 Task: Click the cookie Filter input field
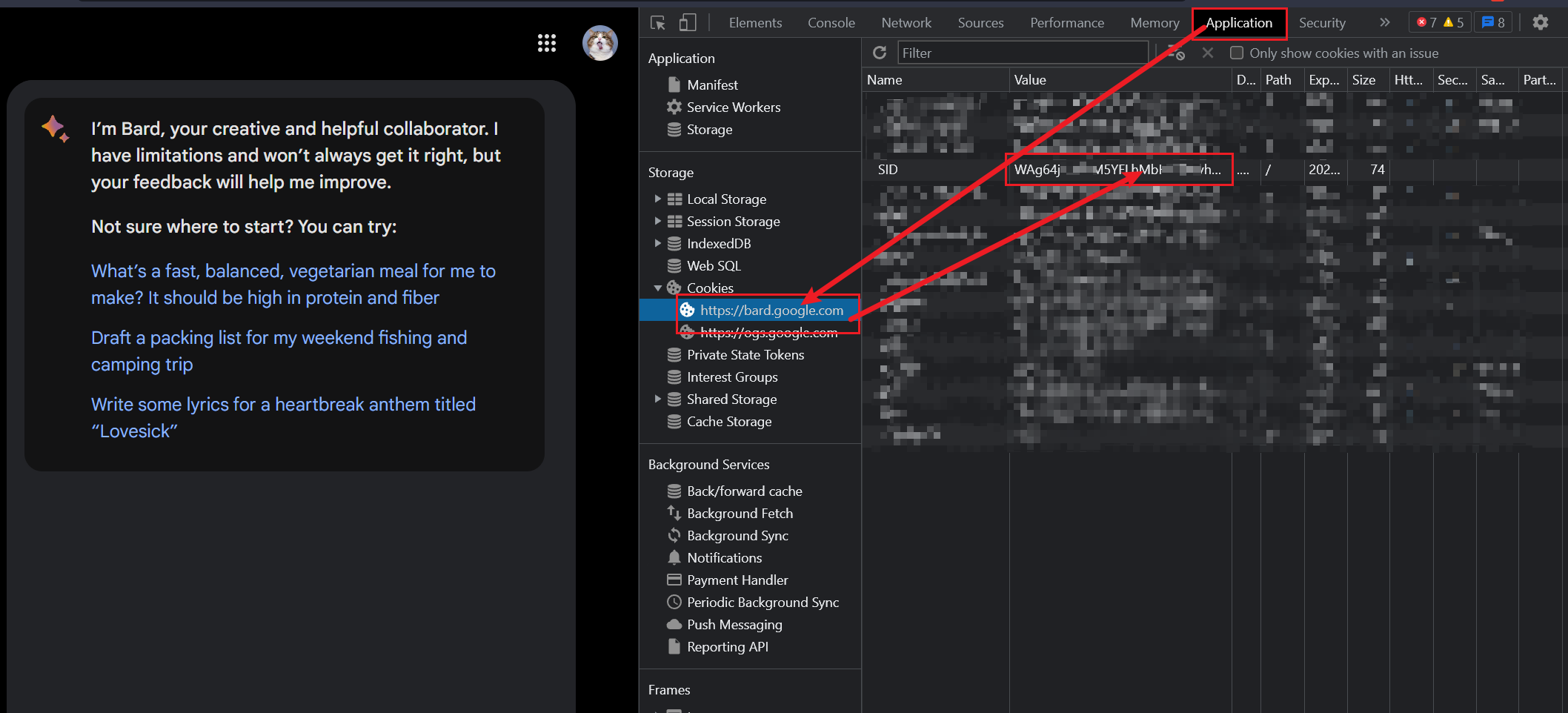point(1023,53)
